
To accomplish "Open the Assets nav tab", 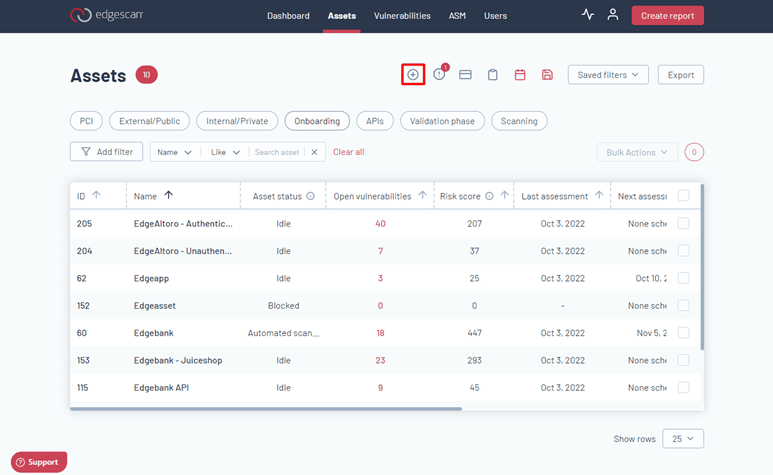I will pos(342,16).
